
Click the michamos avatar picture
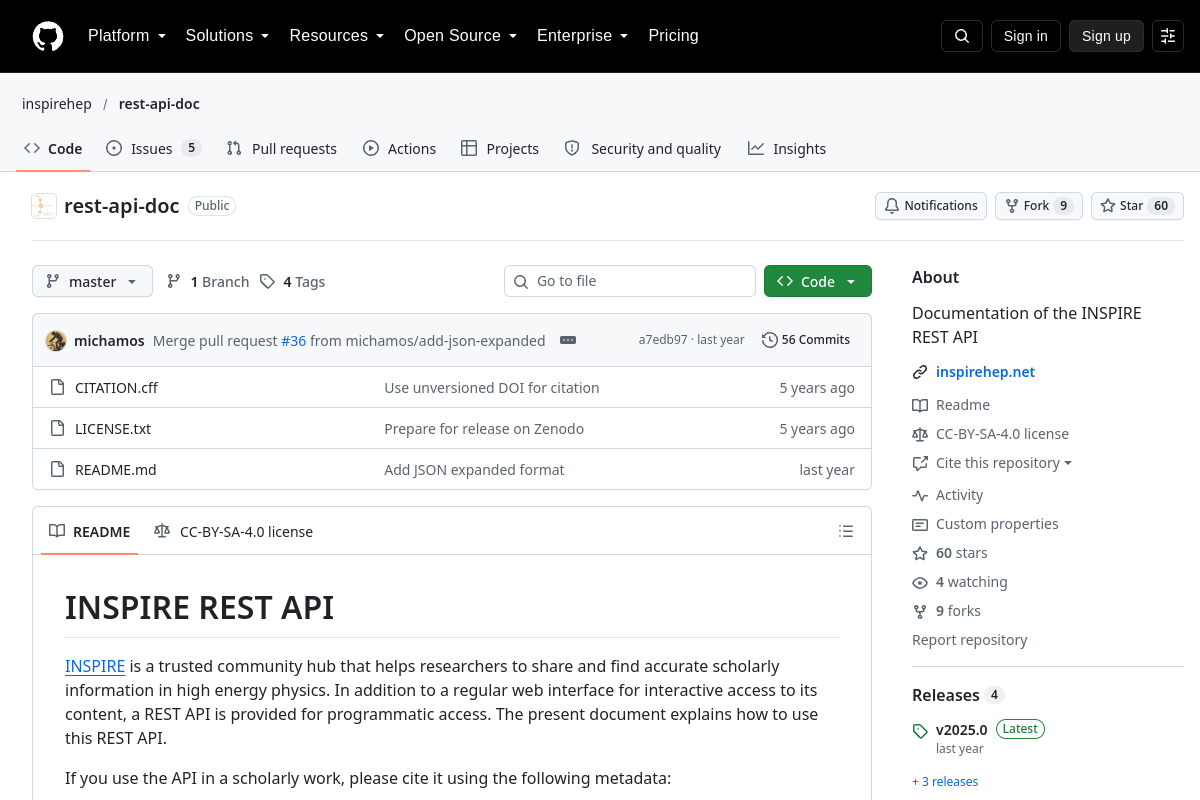pyautogui.click(x=56, y=340)
